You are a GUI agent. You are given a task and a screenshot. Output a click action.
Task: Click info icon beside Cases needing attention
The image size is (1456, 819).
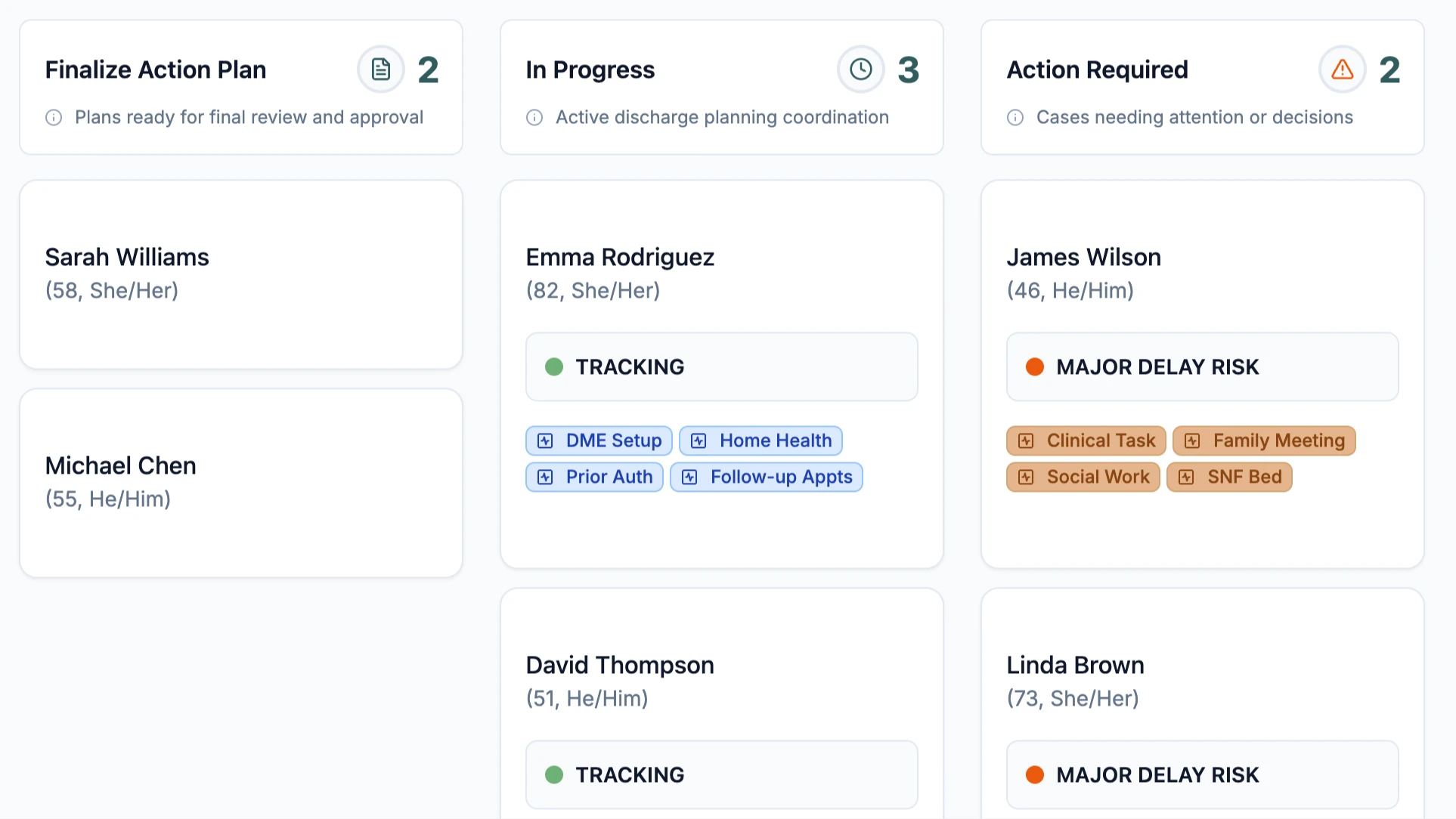pyautogui.click(x=1015, y=118)
